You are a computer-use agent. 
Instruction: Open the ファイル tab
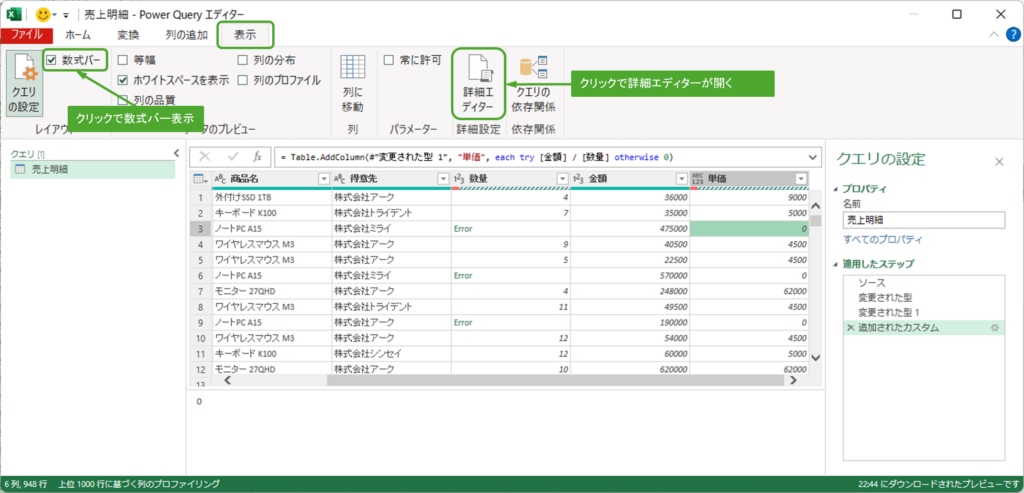(26, 35)
